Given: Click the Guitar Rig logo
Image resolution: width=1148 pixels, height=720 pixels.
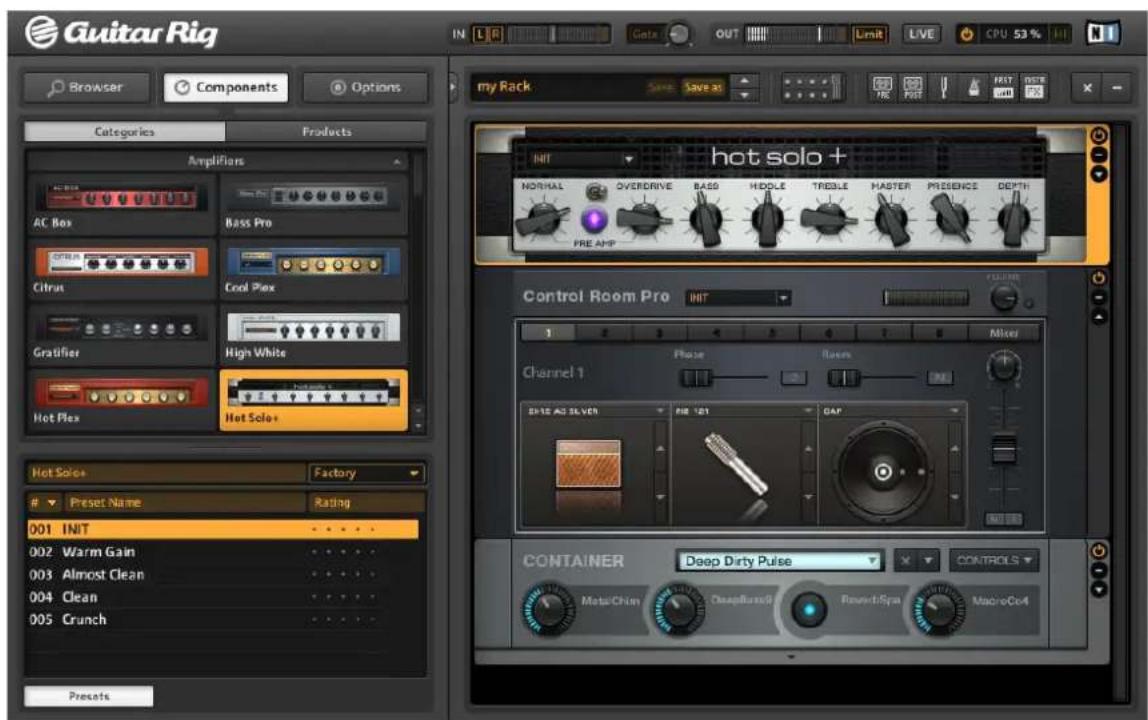Looking at the screenshot, I should (122, 33).
